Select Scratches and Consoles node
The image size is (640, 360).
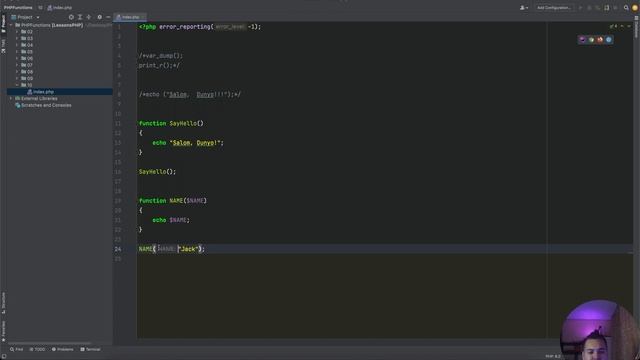pyautogui.click(x=43, y=105)
